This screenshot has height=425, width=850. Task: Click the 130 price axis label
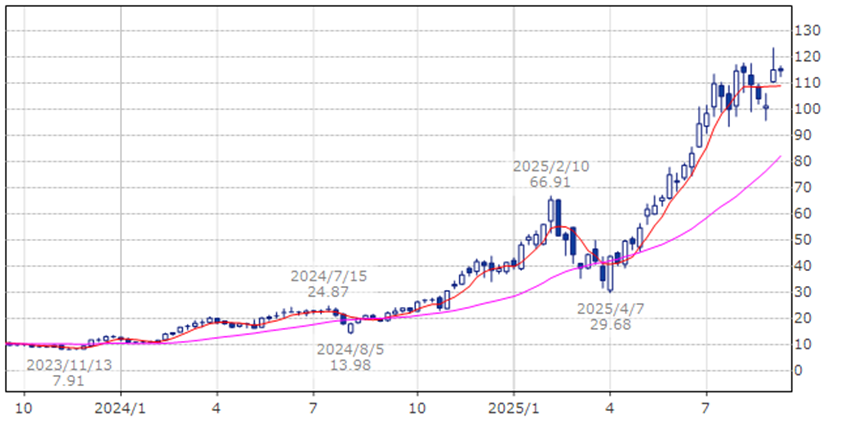(x=808, y=30)
